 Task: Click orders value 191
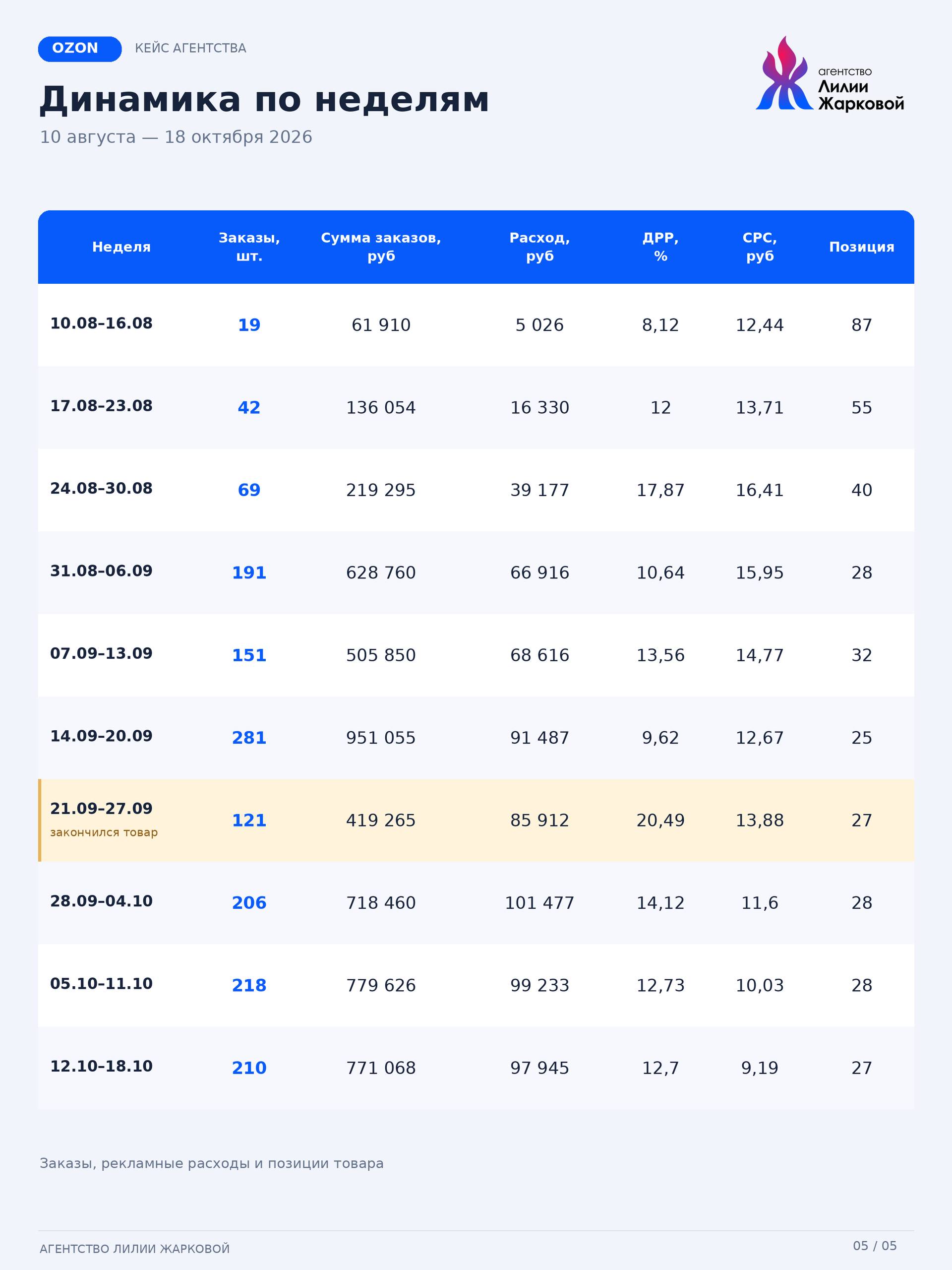pos(249,573)
